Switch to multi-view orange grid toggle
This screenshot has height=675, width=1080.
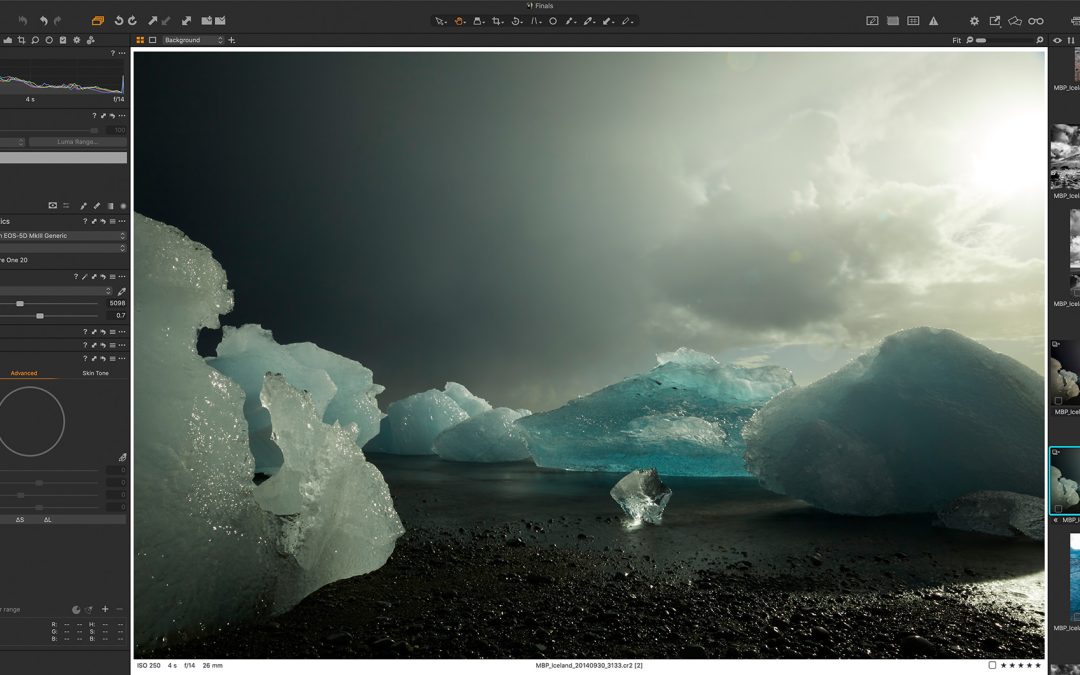pos(140,40)
